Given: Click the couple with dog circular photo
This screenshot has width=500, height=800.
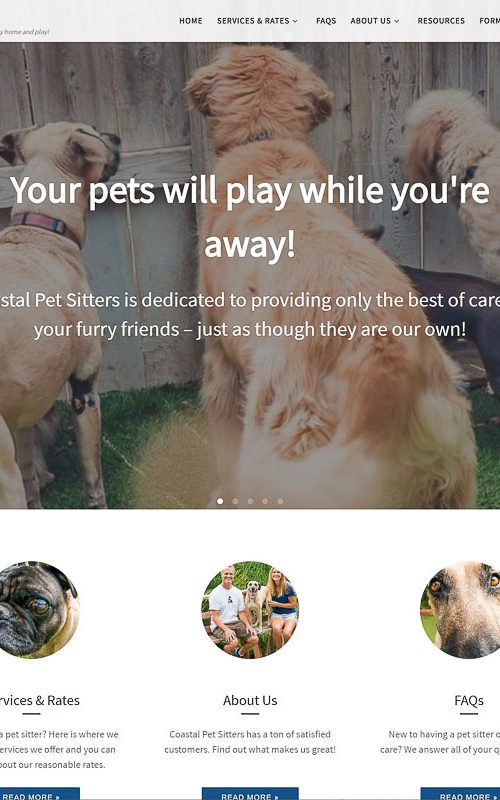Looking at the screenshot, I should [x=250, y=610].
